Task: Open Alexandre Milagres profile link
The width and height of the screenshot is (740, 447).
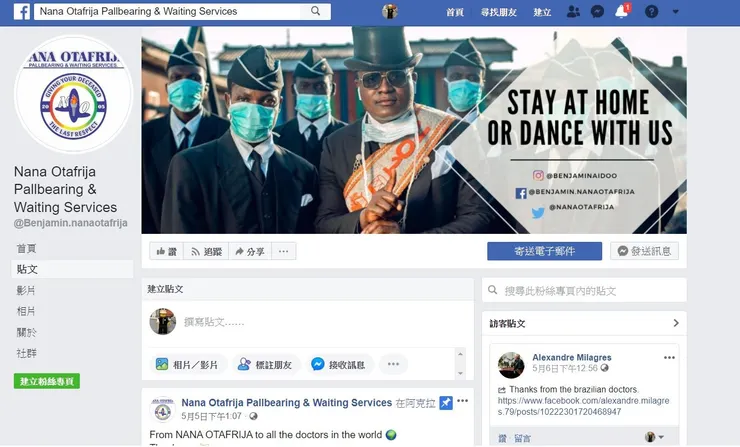Action: 572,357
